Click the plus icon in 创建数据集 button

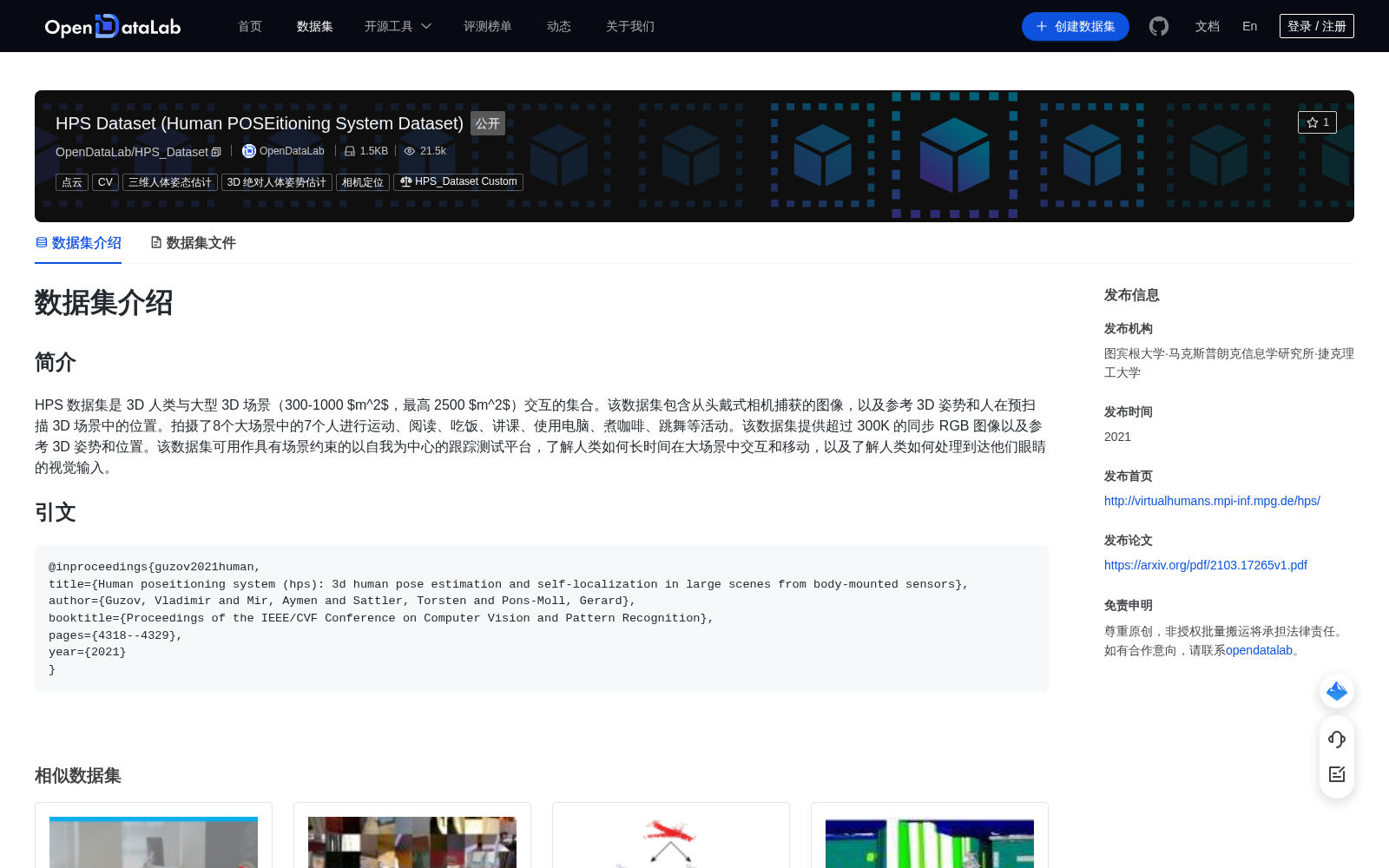pyautogui.click(x=1042, y=26)
